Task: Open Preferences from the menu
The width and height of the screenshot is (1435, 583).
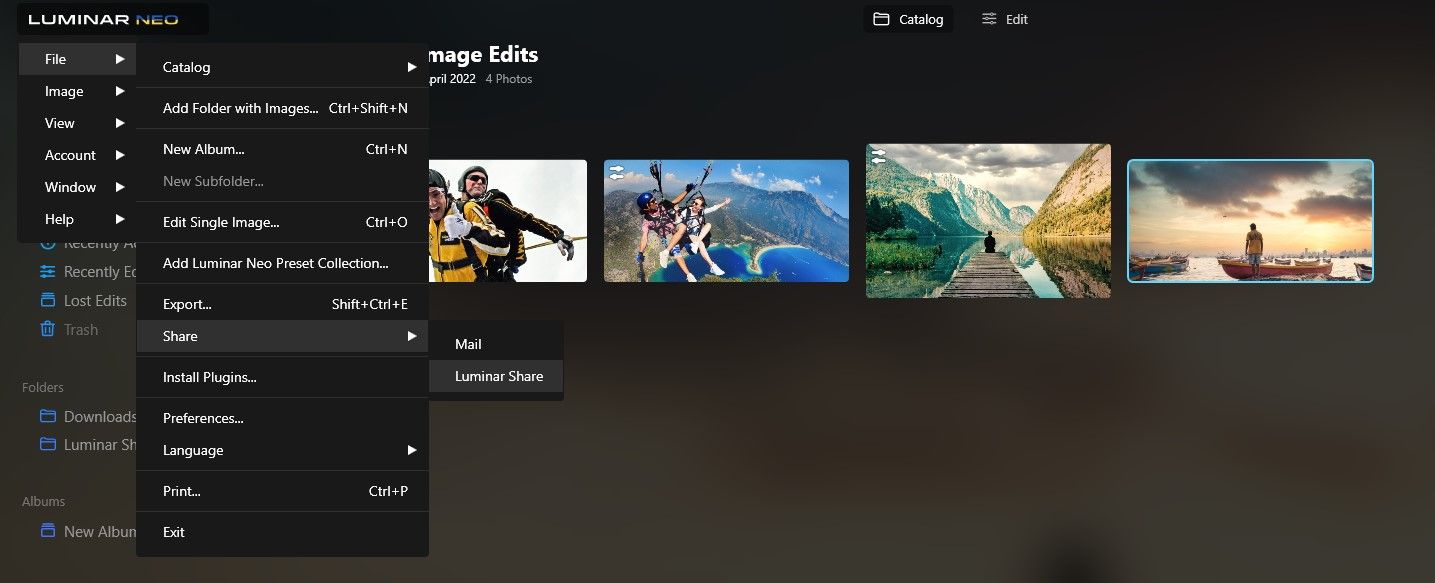Action: (282, 418)
